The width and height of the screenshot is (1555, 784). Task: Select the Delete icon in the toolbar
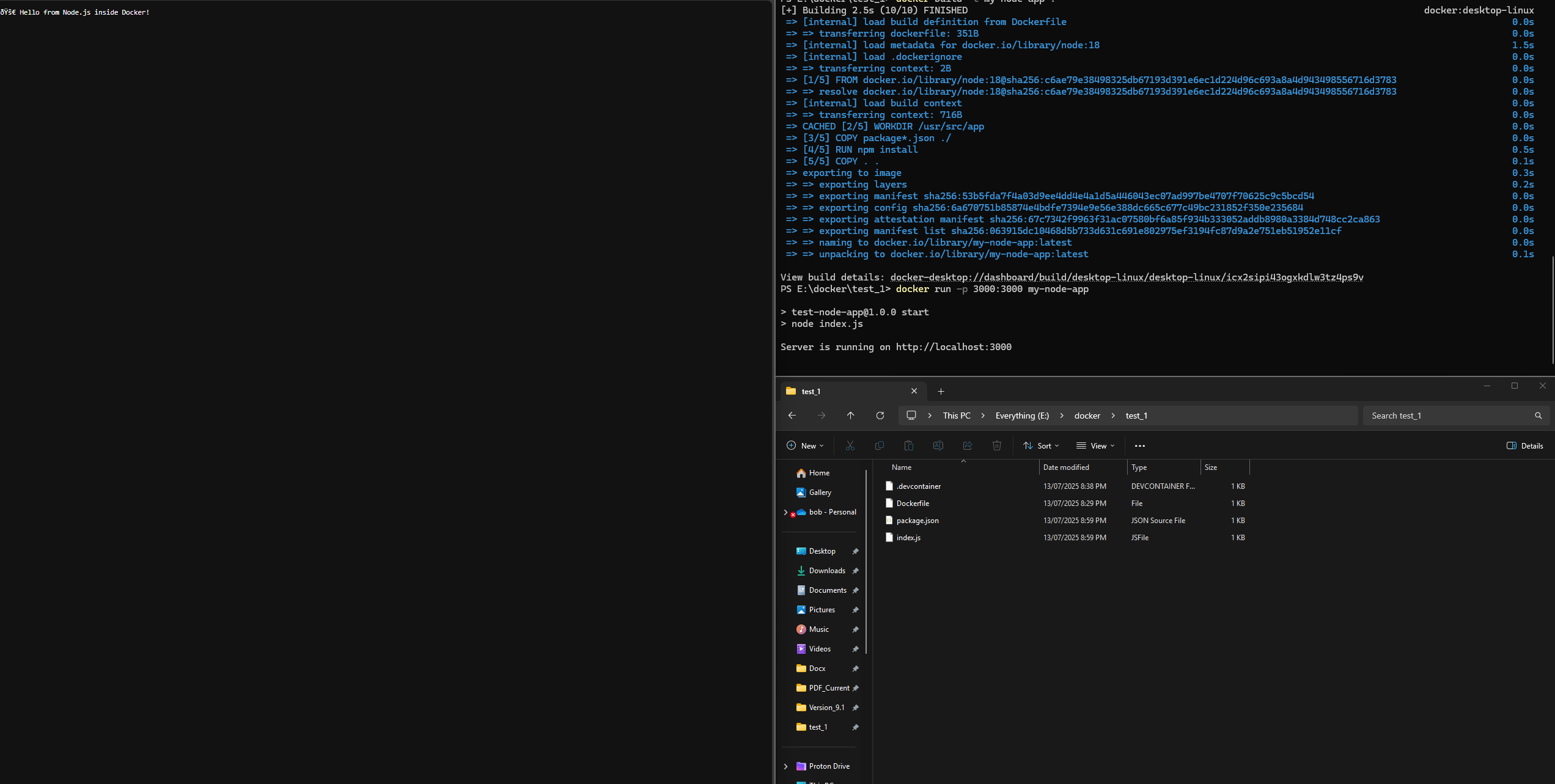997,445
